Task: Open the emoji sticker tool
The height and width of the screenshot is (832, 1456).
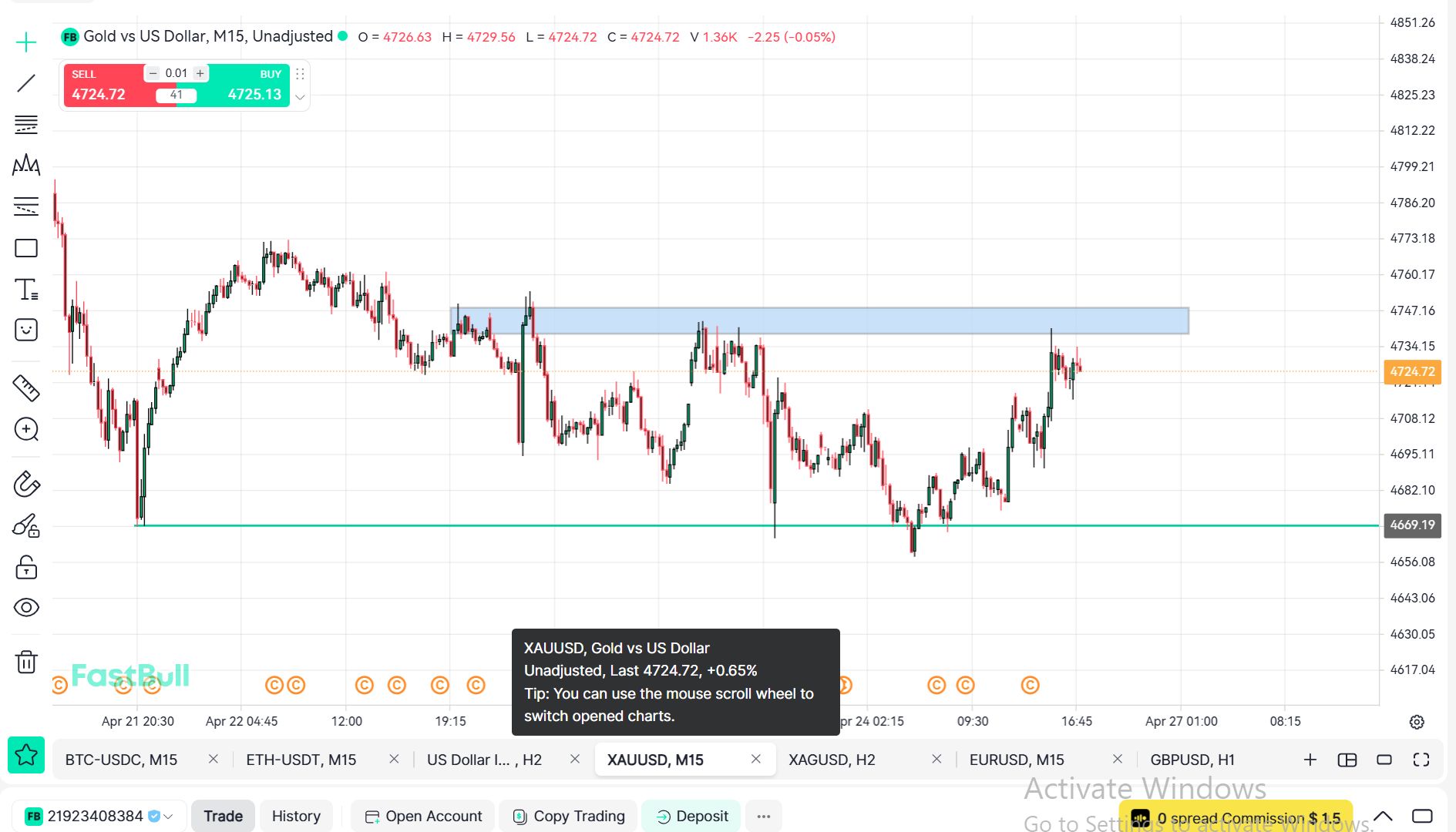Action: click(x=26, y=330)
